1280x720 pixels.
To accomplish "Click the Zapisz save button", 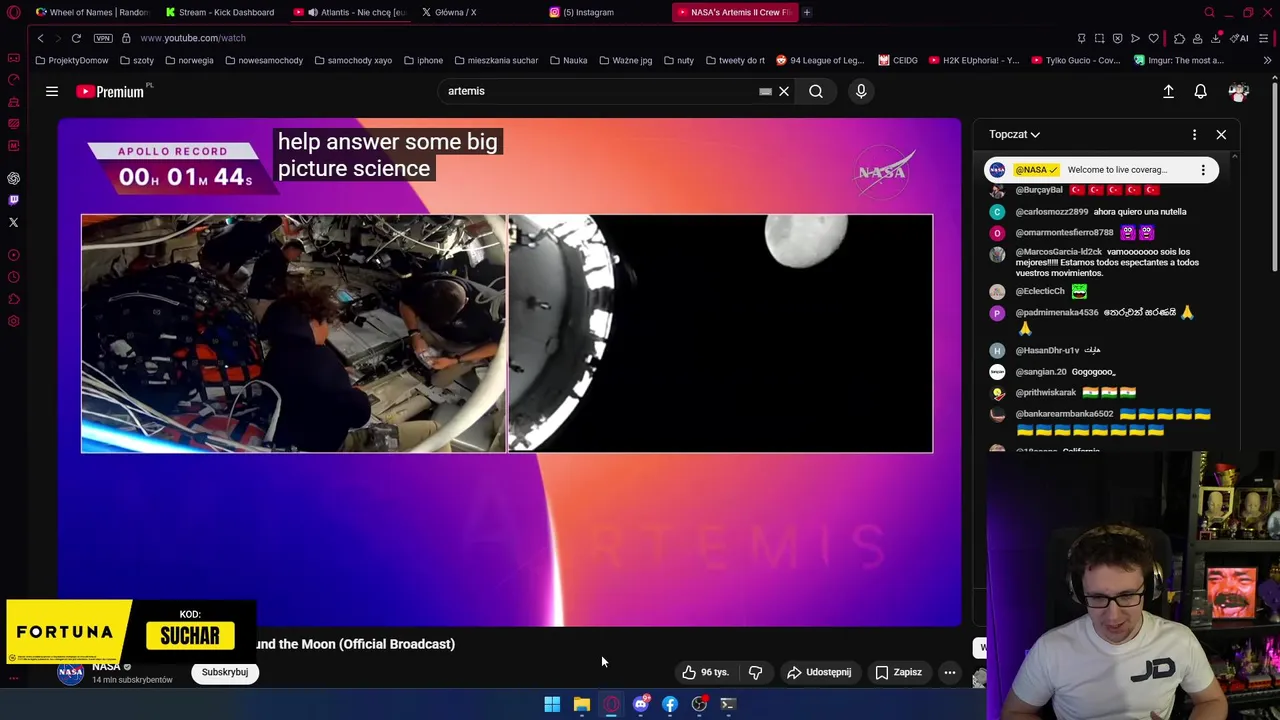I will pos(899,672).
